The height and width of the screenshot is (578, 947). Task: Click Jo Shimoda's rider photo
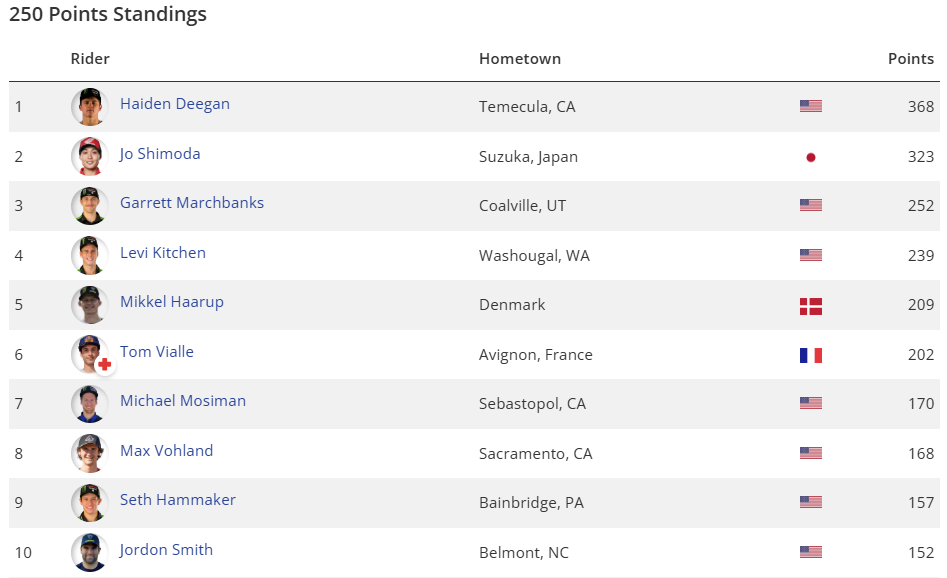[89, 156]
